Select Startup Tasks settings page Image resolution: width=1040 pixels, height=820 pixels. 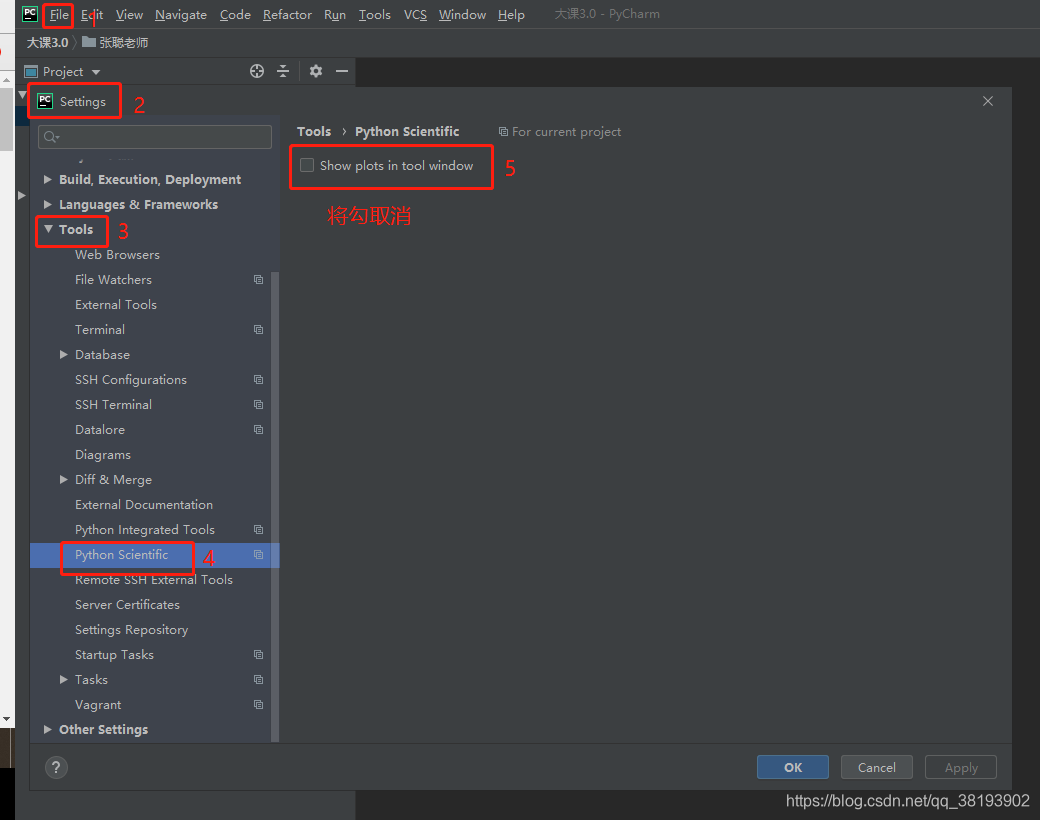coord(114,655)
